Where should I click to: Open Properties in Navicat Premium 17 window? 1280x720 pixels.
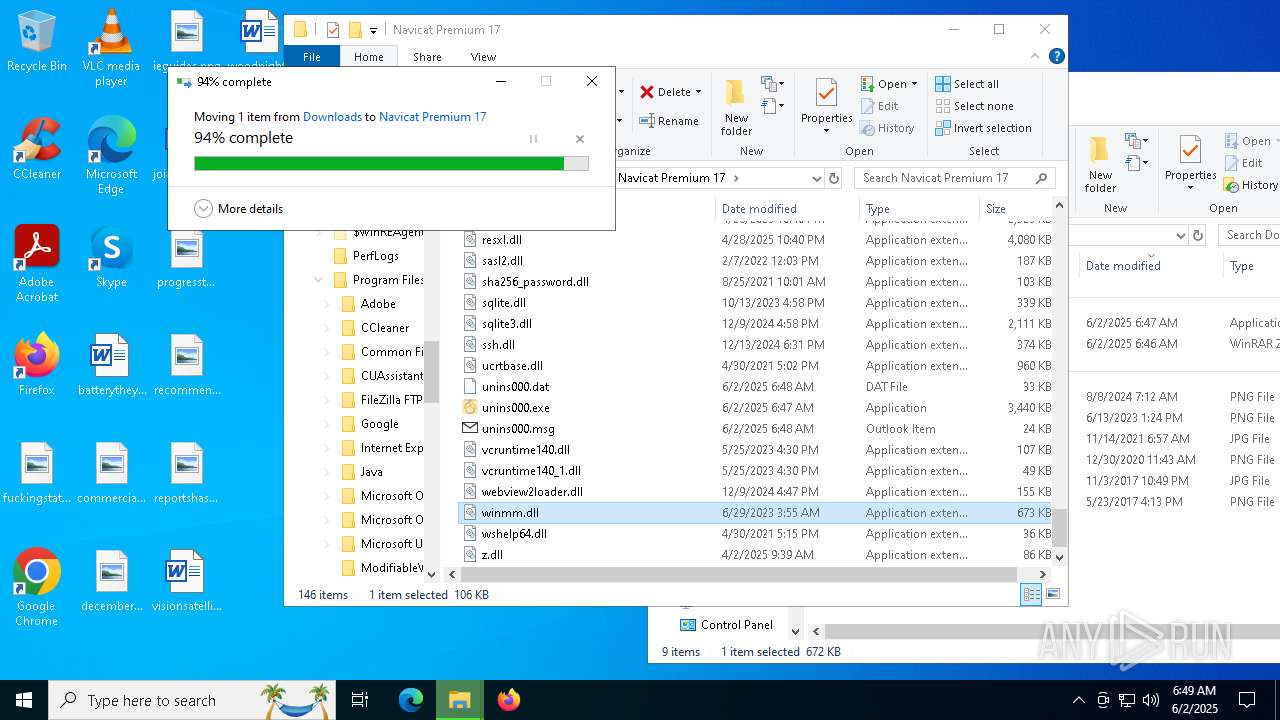click(x=826, y=107)
